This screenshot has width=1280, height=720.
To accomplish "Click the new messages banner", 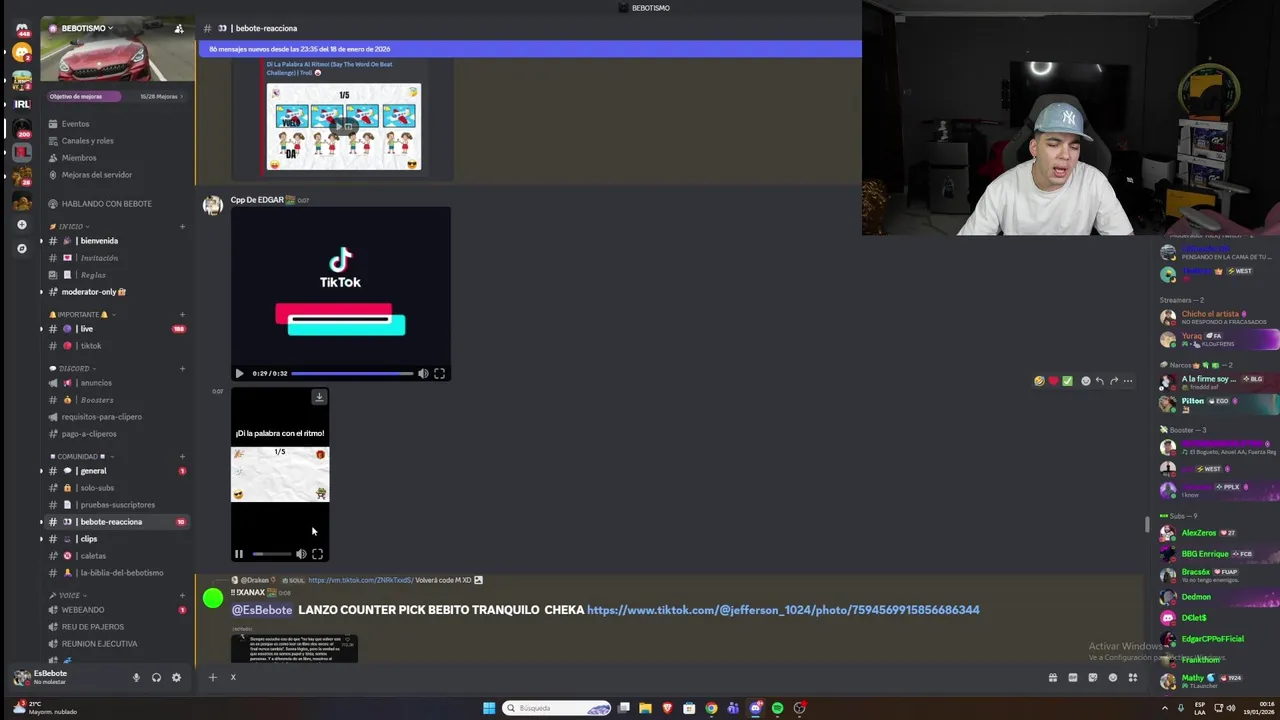I will (530, 49).
